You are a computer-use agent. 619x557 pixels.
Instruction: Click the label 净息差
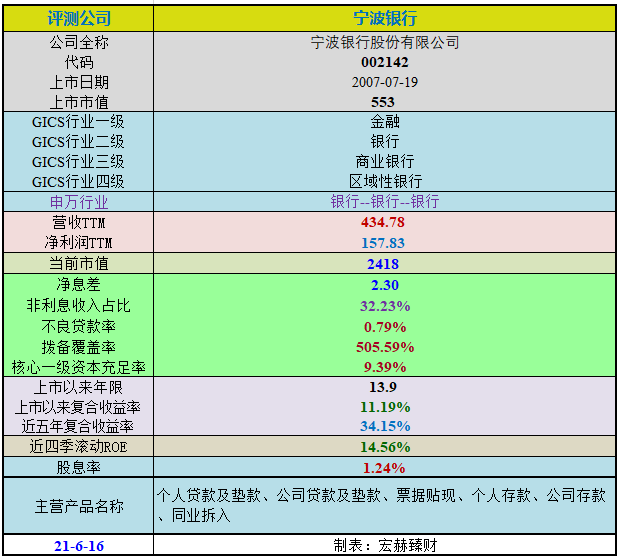click(x=79, y=285)
